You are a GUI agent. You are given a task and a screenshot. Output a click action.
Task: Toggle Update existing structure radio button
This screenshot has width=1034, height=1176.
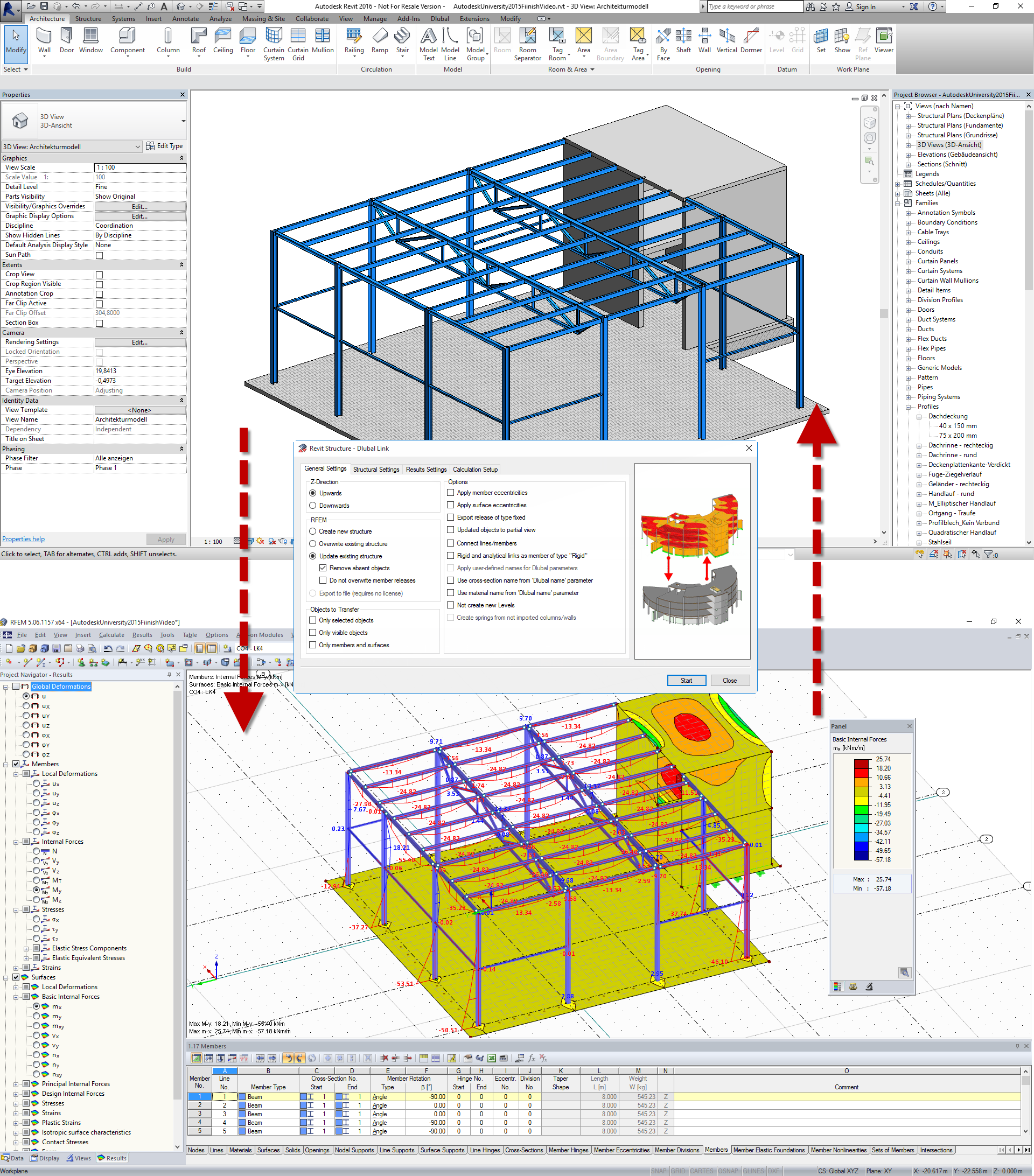(311, 556)
